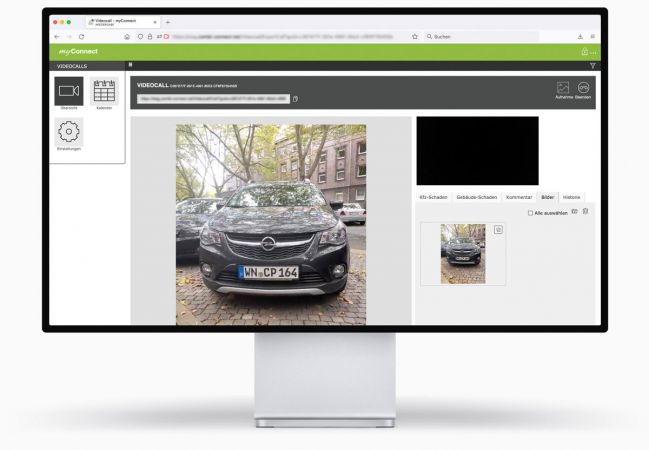The width and height of the screenshot is (649, 450).
Task: Delete the car thumbnail via its trash icon
Action: point(498,230)
